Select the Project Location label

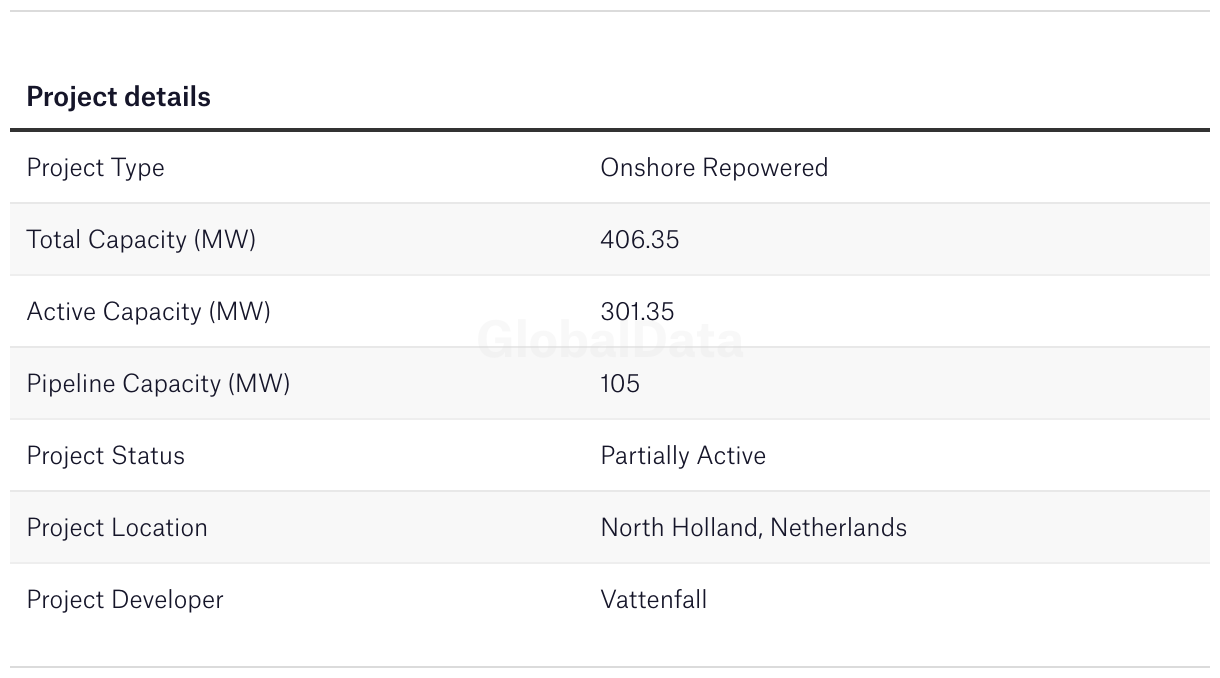117,528
